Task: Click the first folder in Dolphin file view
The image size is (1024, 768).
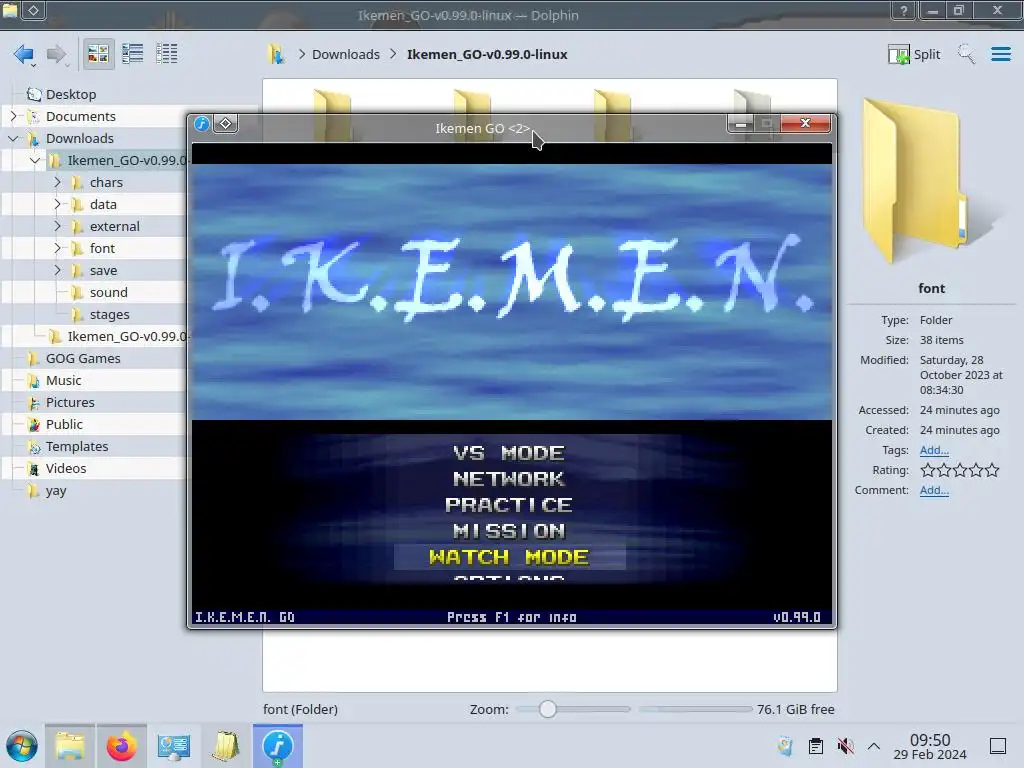Action: tap(332, 116)
